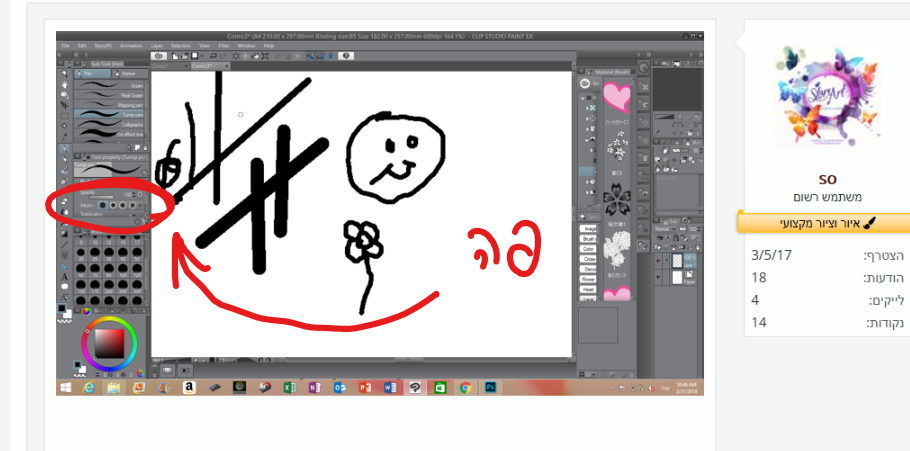910x451 pixels.
Task: Click the Opacity value stepper arrows
Action: [134, 194]
